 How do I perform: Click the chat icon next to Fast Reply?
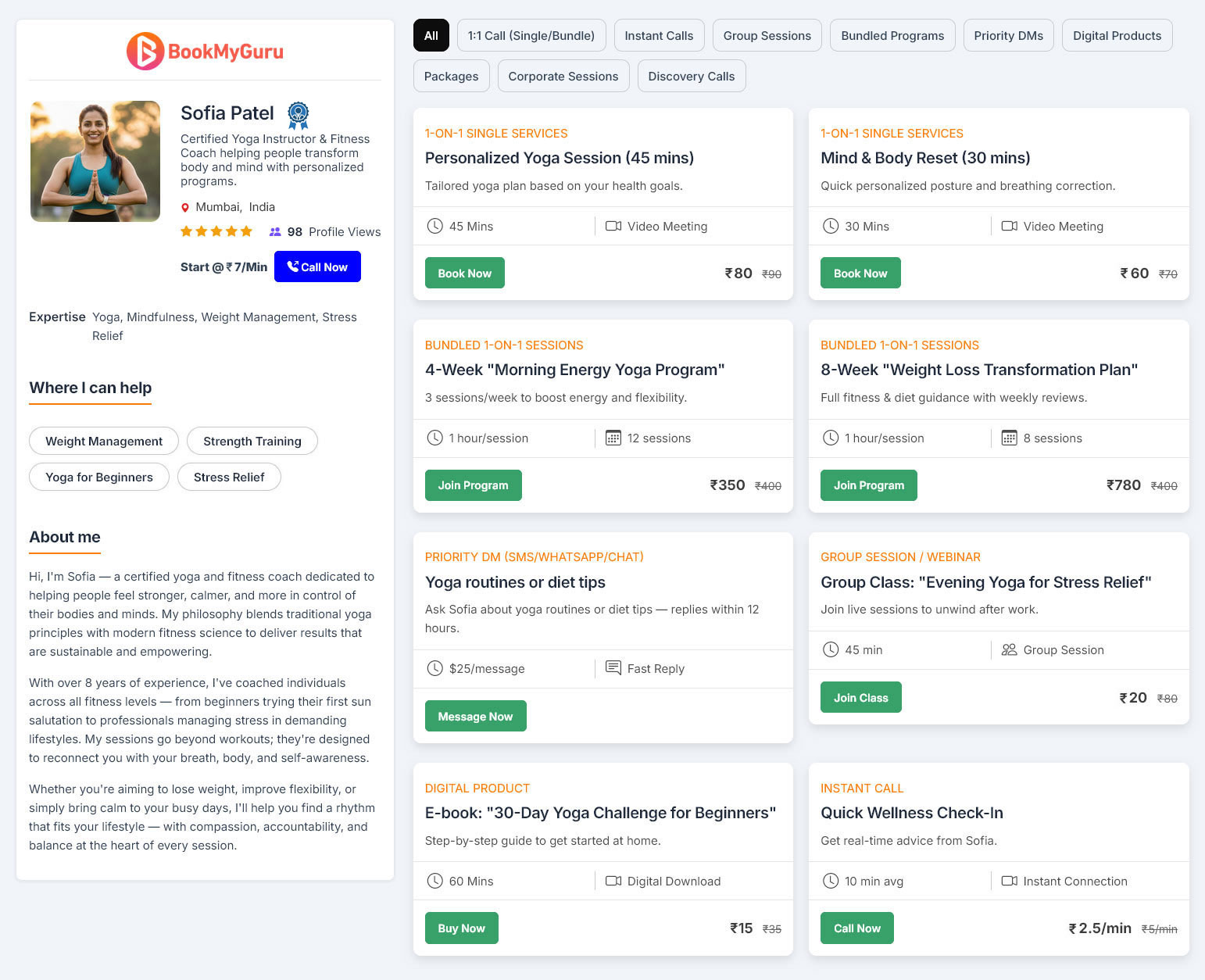[613, 668]
